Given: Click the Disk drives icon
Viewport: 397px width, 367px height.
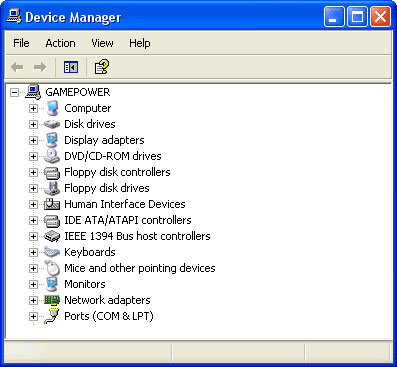Looking at the screenshot, I should click(x=52, y=124).
